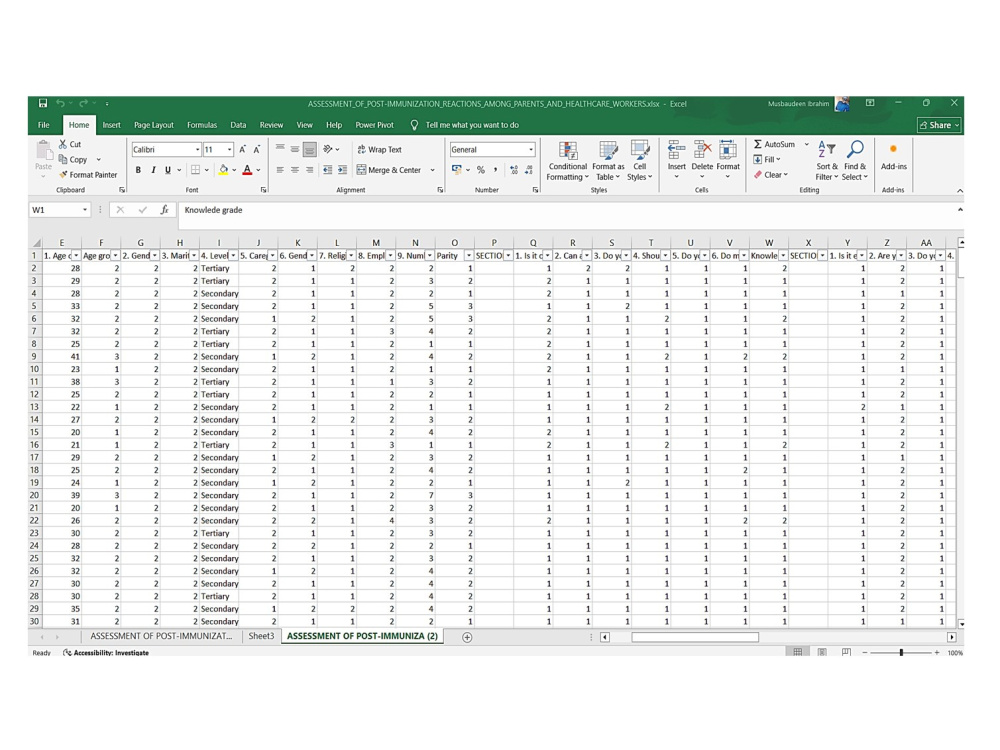Open the font name dropdown Calibri

197,149
